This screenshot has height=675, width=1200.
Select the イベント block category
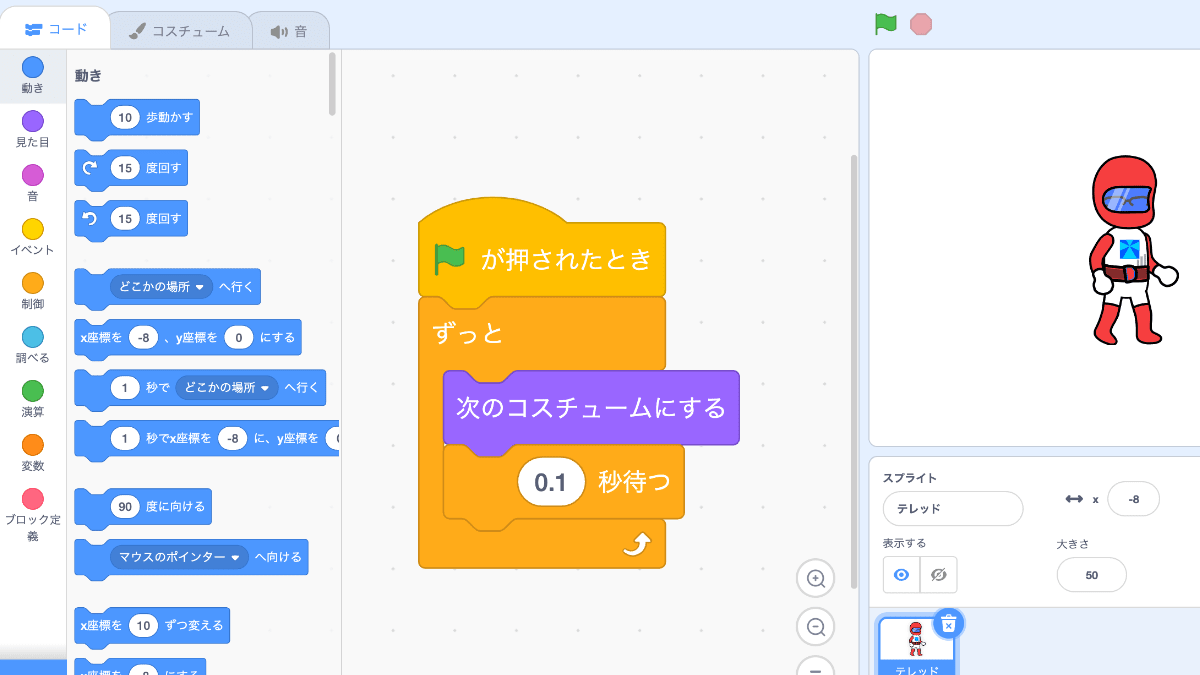(x=33, y=238)
